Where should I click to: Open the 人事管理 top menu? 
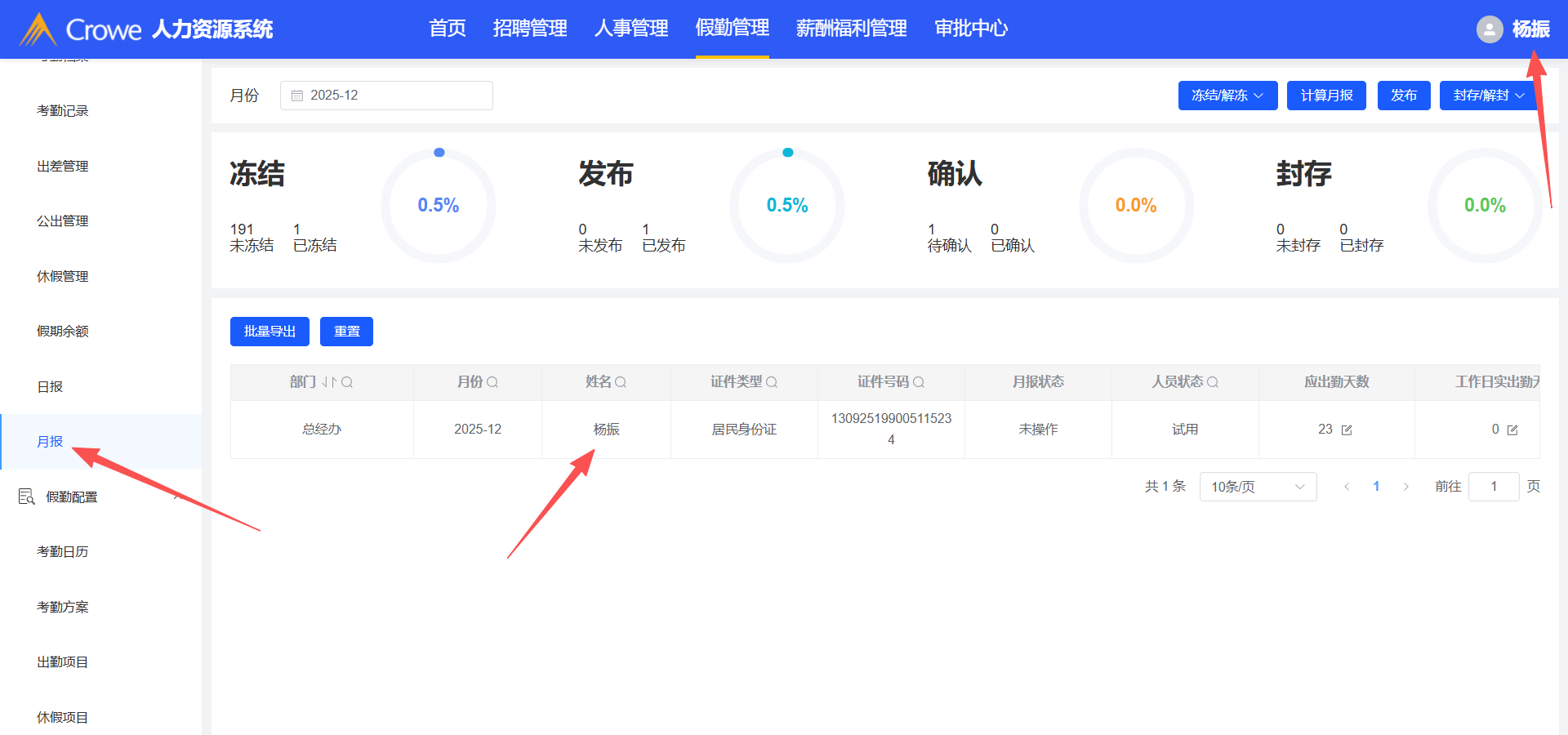click(631, 29)
